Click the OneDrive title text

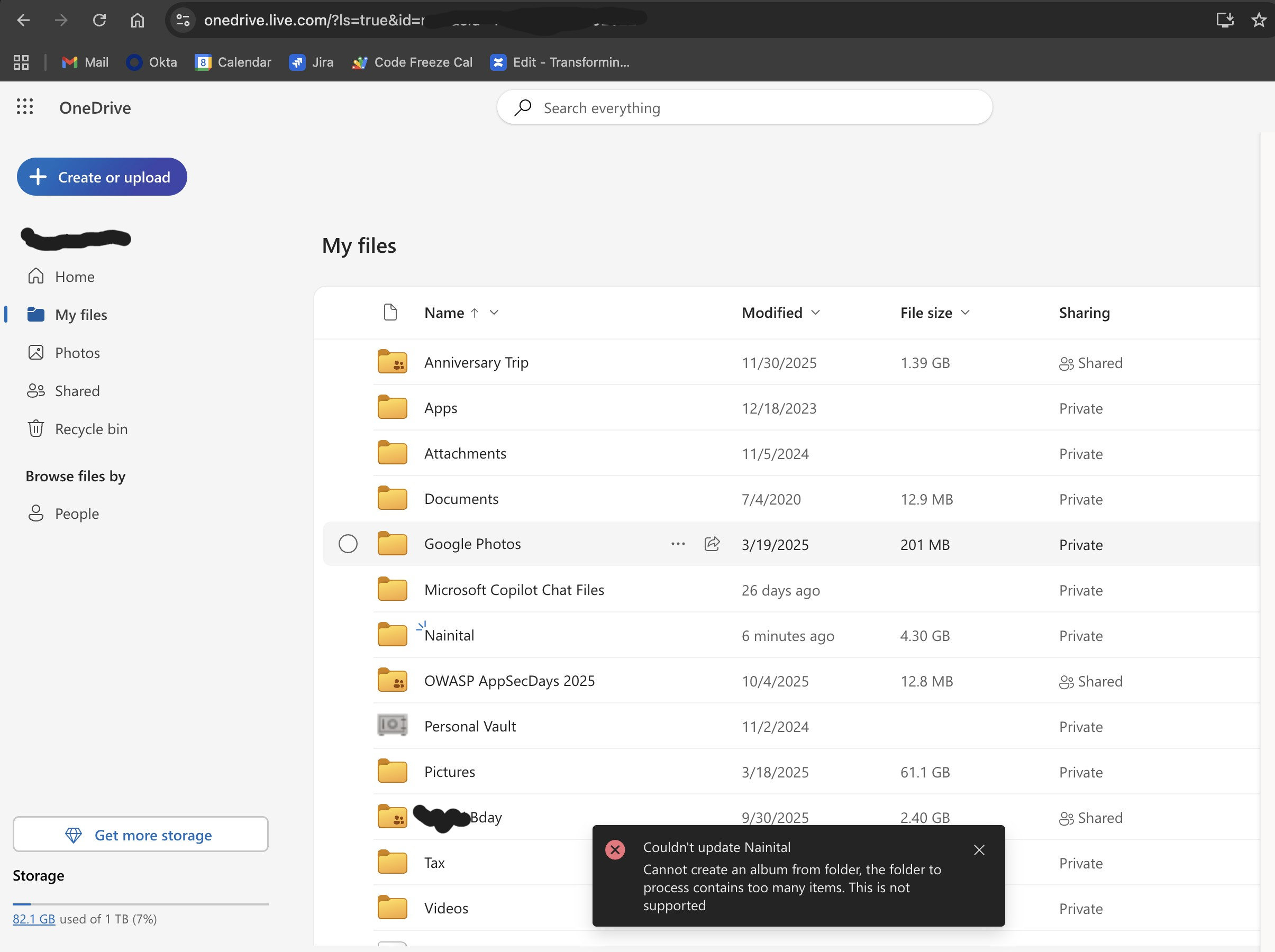[95, 108]
